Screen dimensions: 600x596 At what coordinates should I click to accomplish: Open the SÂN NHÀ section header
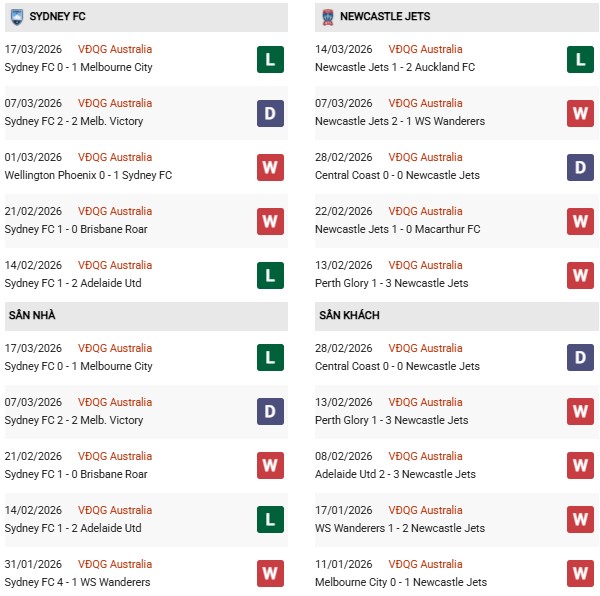[x=32, y=316]
